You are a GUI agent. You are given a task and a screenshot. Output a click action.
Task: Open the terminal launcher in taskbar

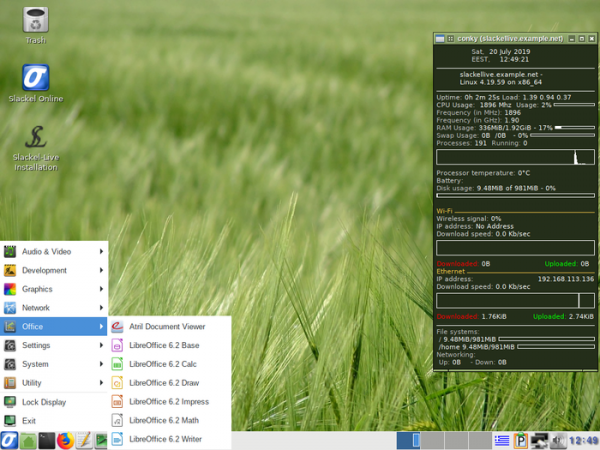[x=46, y=440]
